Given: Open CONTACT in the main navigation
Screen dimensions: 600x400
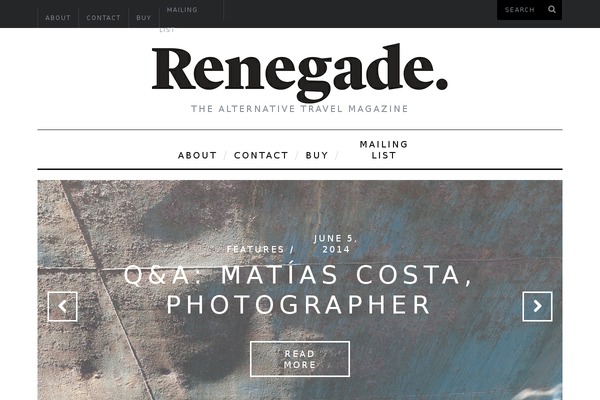Looking at the screenshot, I should 261,155.
